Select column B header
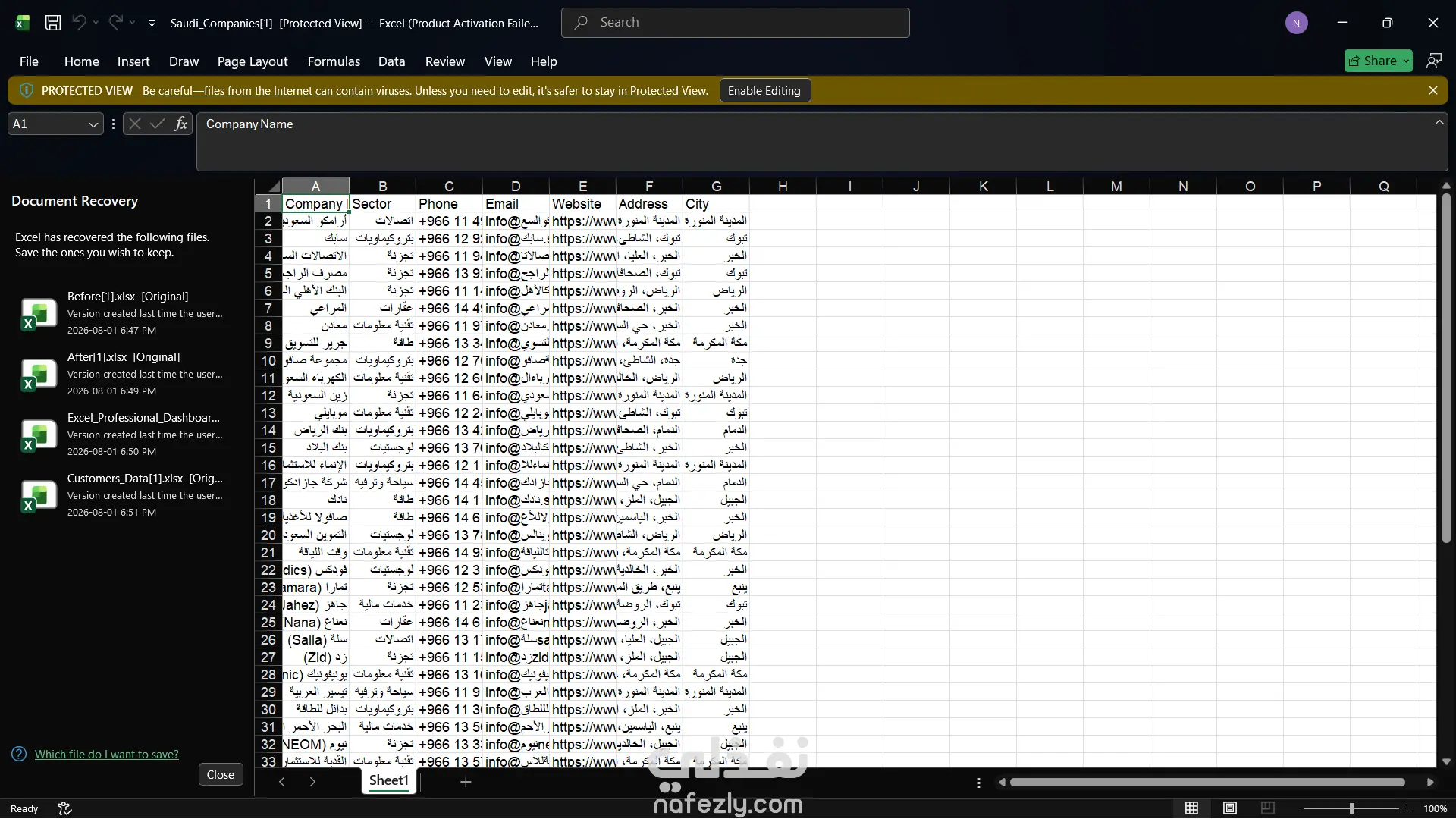This screenshot has height=819, width=1456. [x=382, y=186]
